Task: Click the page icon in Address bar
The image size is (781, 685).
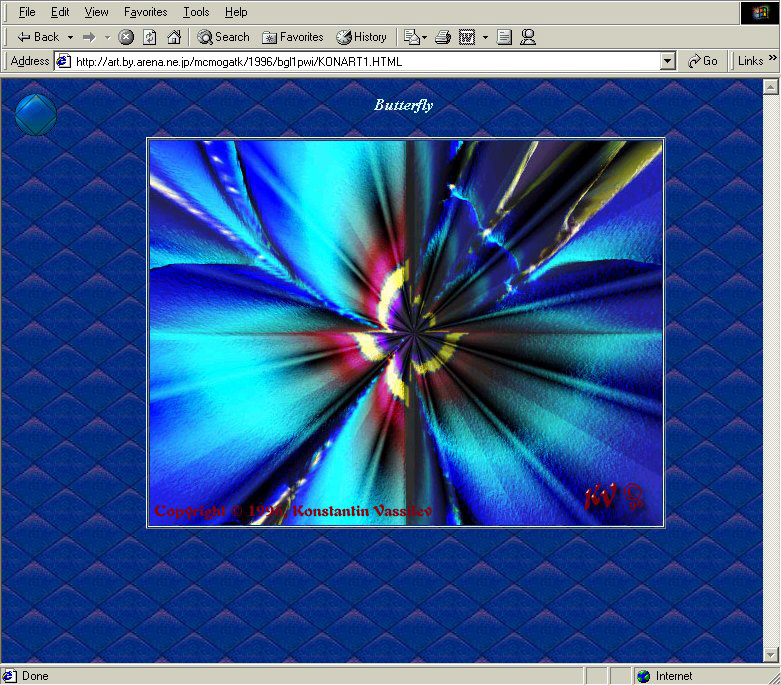Action: tap(63, 61)
